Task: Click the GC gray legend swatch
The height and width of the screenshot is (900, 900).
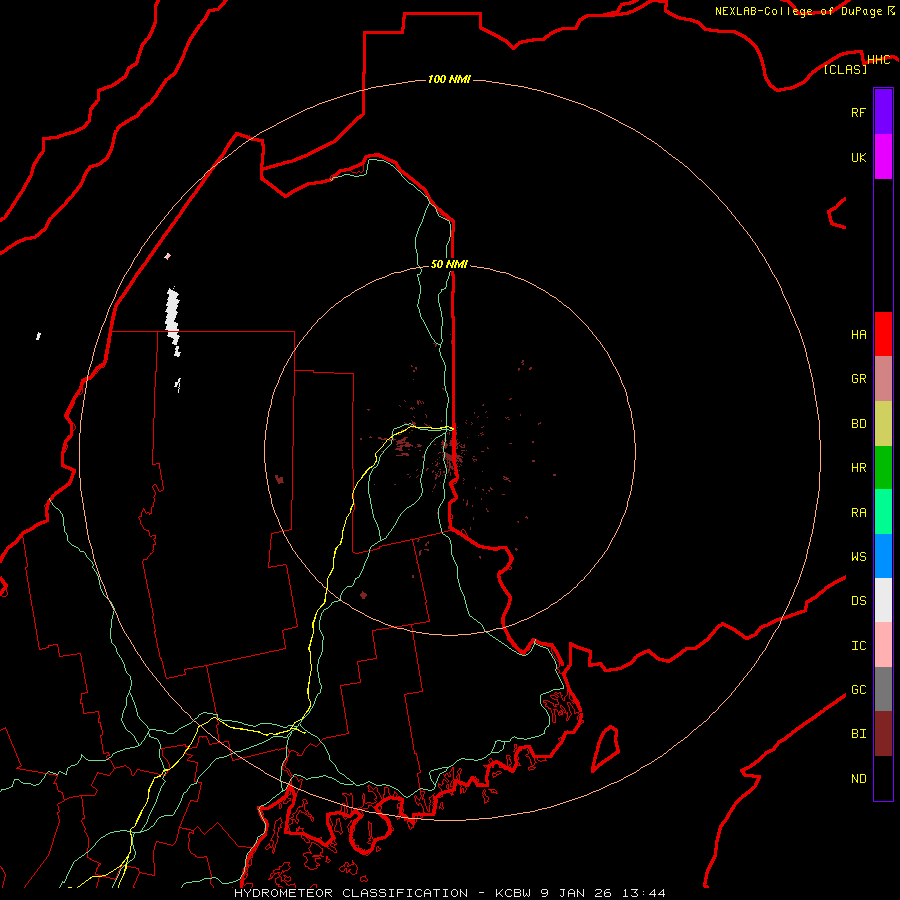Action: (883, 689)
